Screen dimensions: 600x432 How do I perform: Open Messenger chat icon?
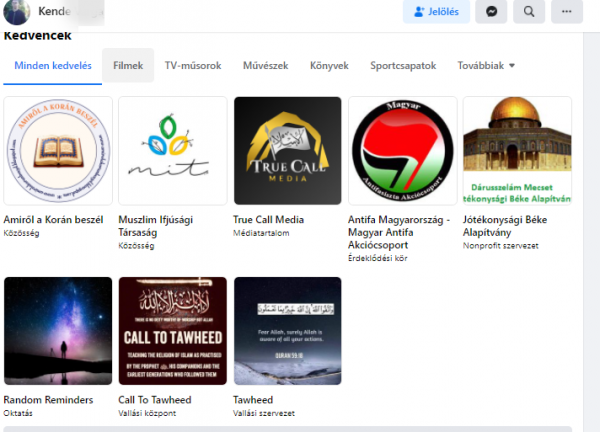point(491,11)
